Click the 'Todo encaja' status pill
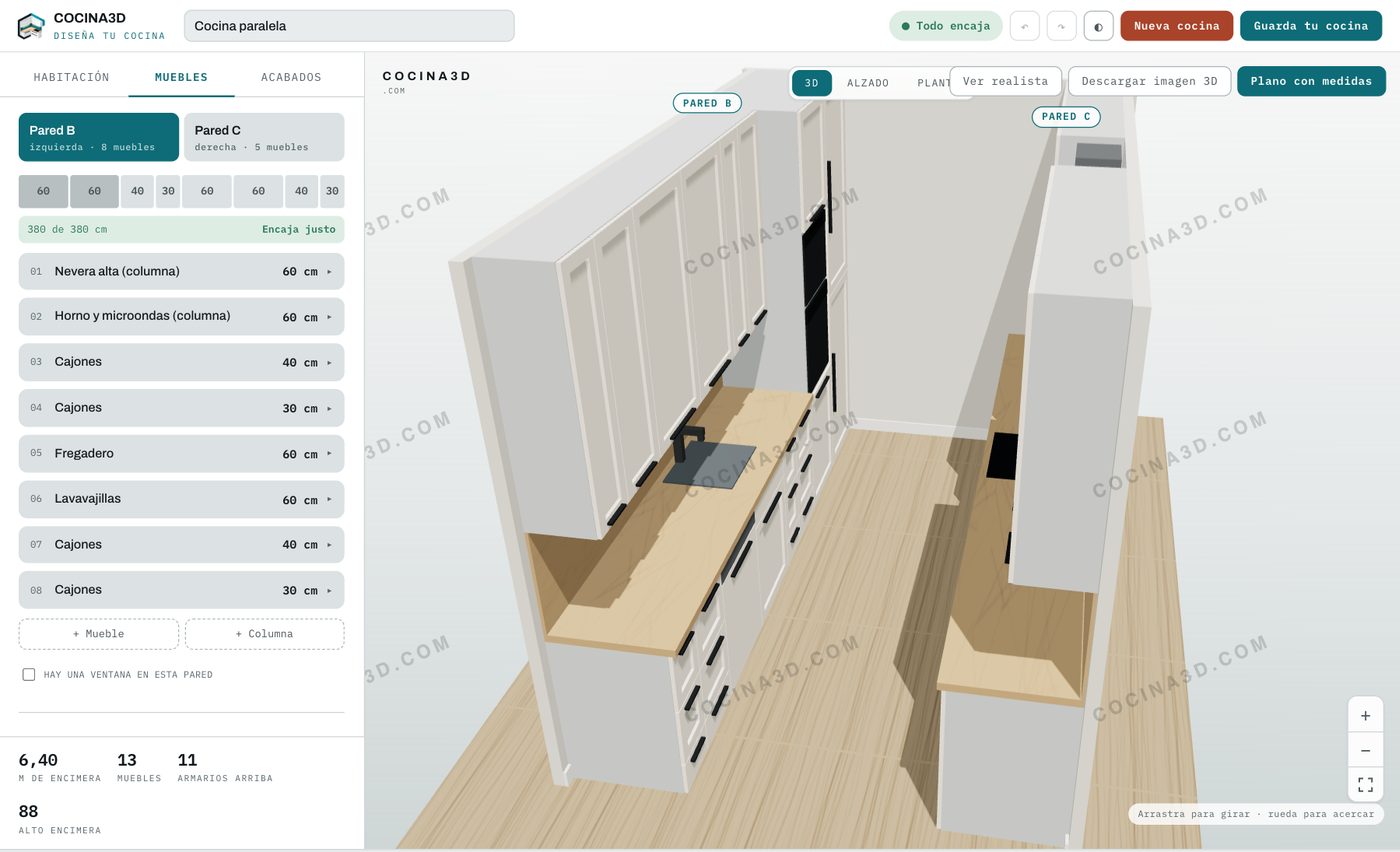This screenshot has width=1400, height=852. click(x=946, y=26)
